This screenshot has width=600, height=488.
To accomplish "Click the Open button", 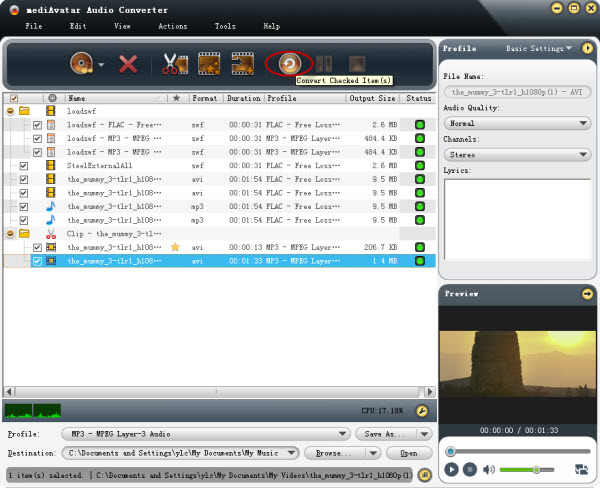I will (409, 453).
